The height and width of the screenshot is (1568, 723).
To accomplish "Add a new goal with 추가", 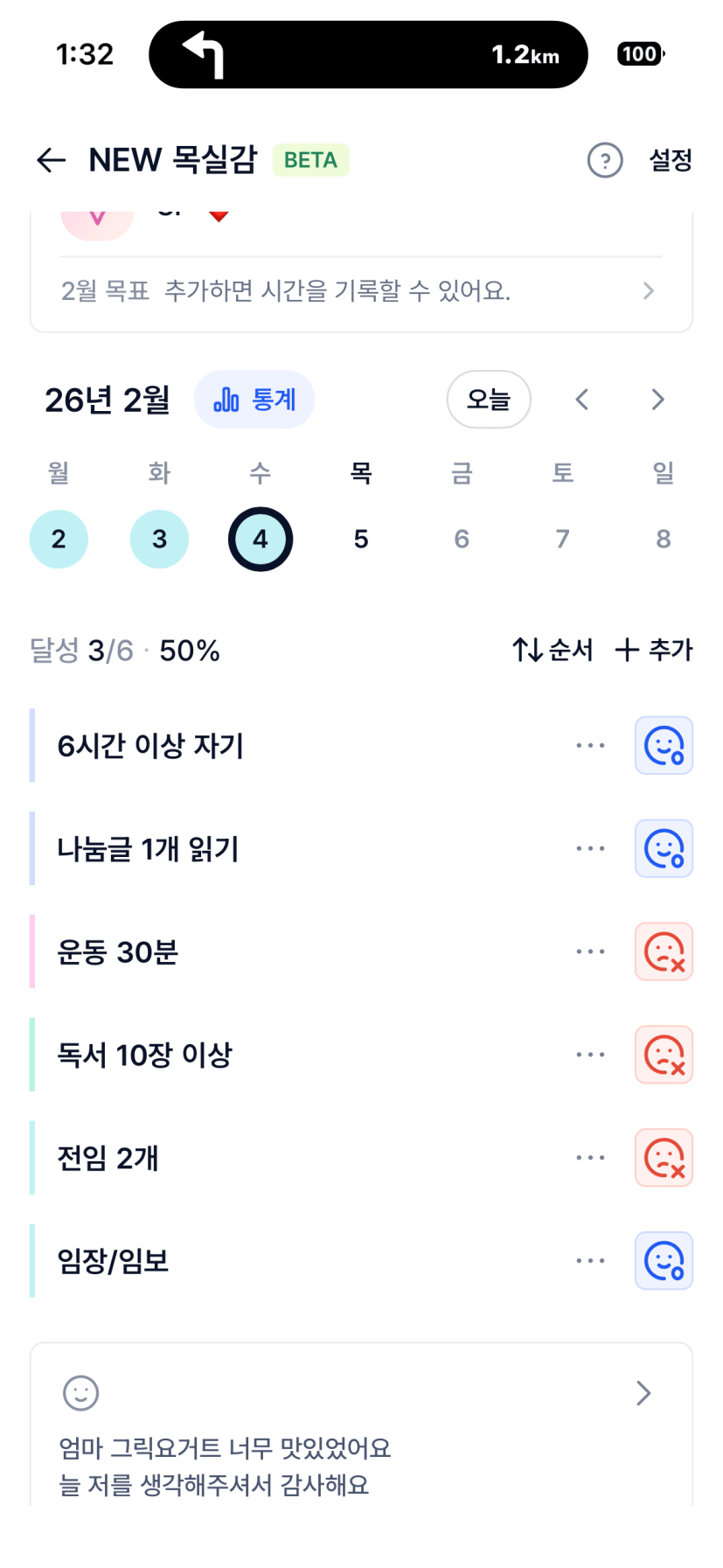I will pyautogui.click(x=654, y=650).
